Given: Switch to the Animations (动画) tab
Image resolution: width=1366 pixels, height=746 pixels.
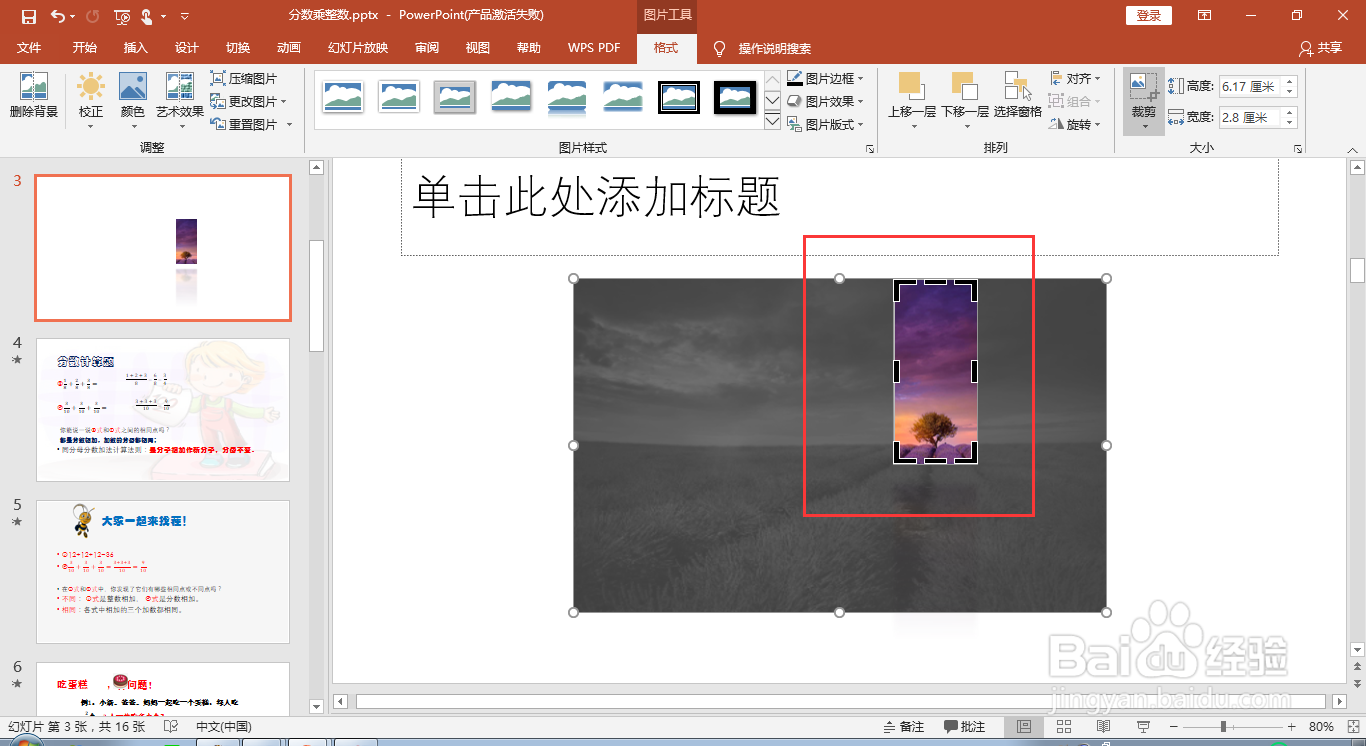Looking at the screenshot, I should (289, 48).
